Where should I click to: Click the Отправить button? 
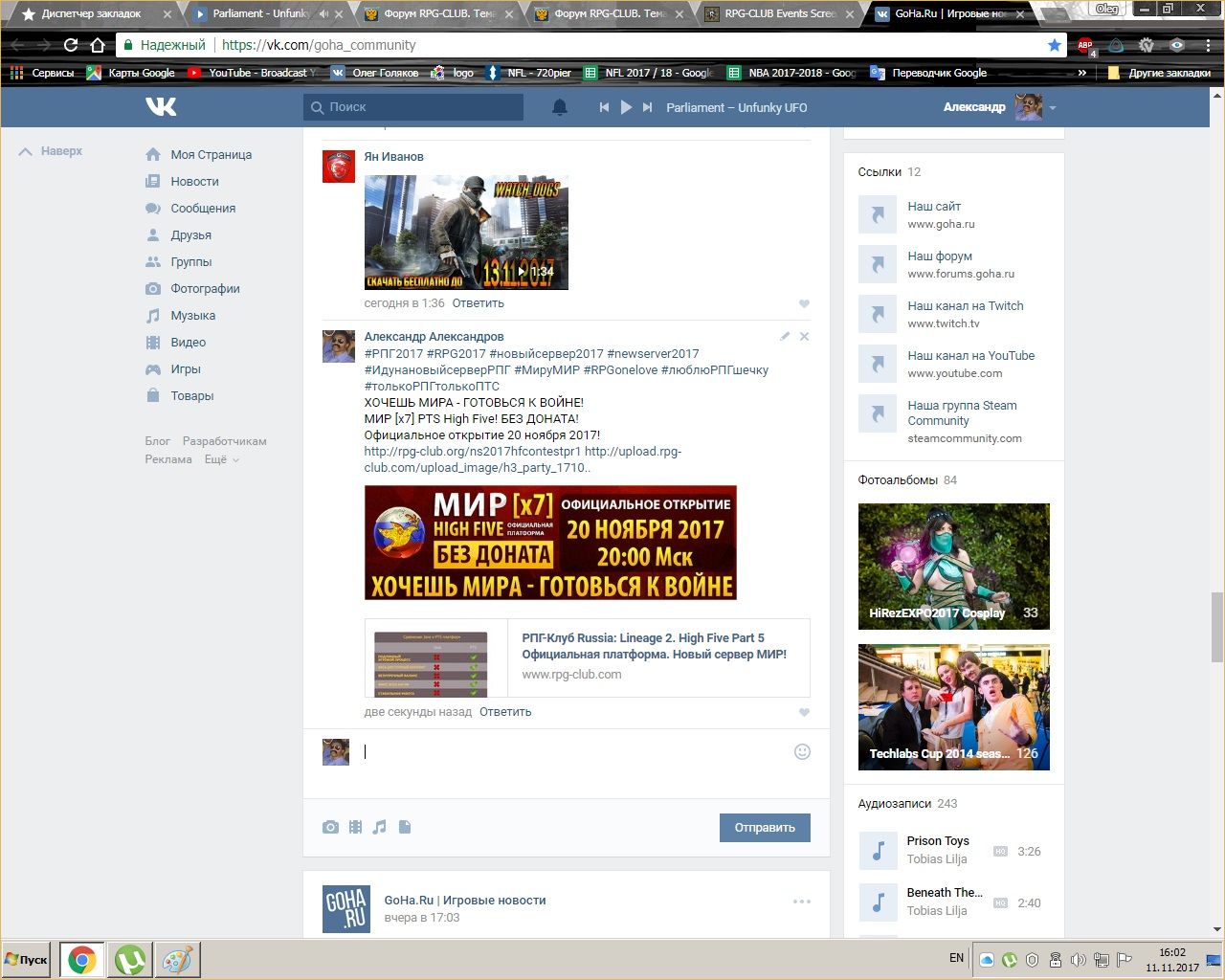[765, 828]
